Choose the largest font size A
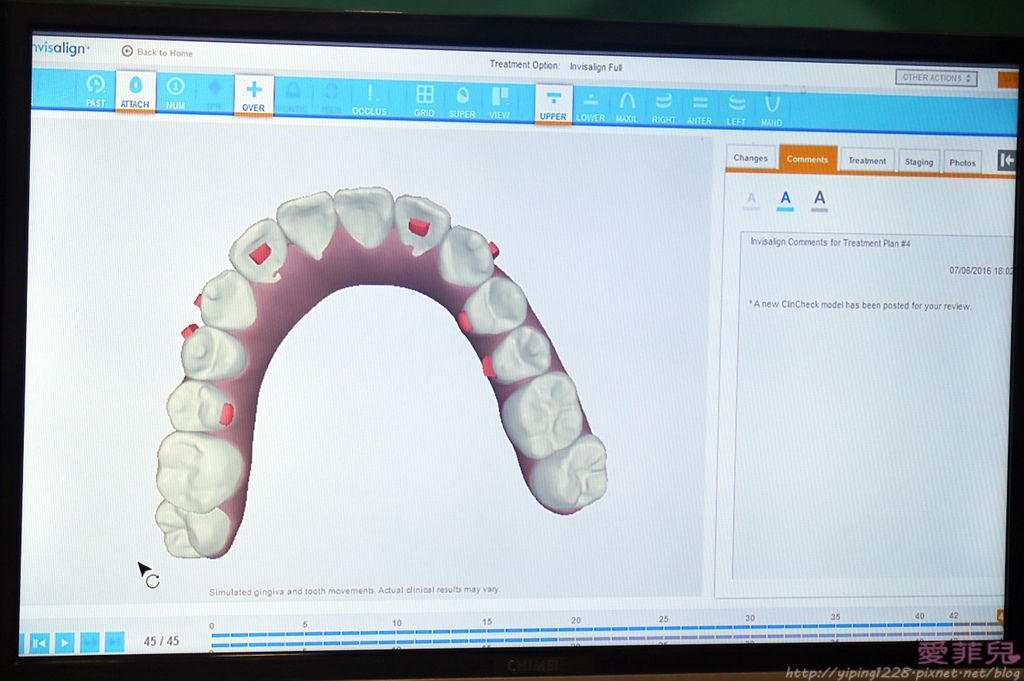The height and width of the screenshot is (681, 1024). pyautogui.click(x=820, y=199)
